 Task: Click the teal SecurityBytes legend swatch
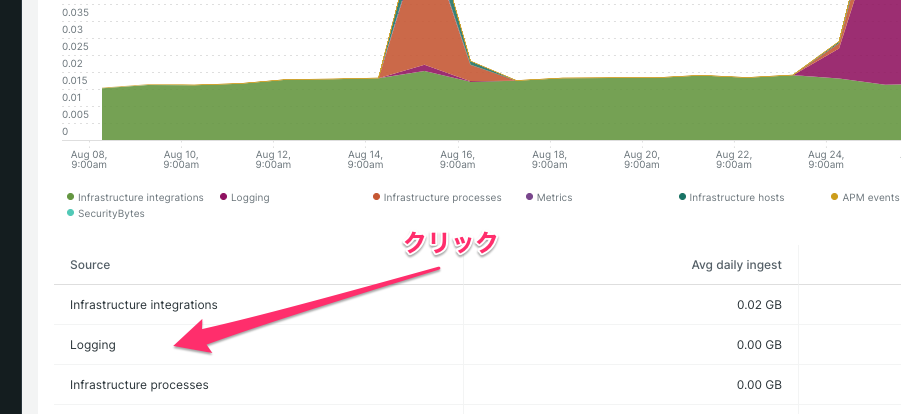(x=71, y=213)
